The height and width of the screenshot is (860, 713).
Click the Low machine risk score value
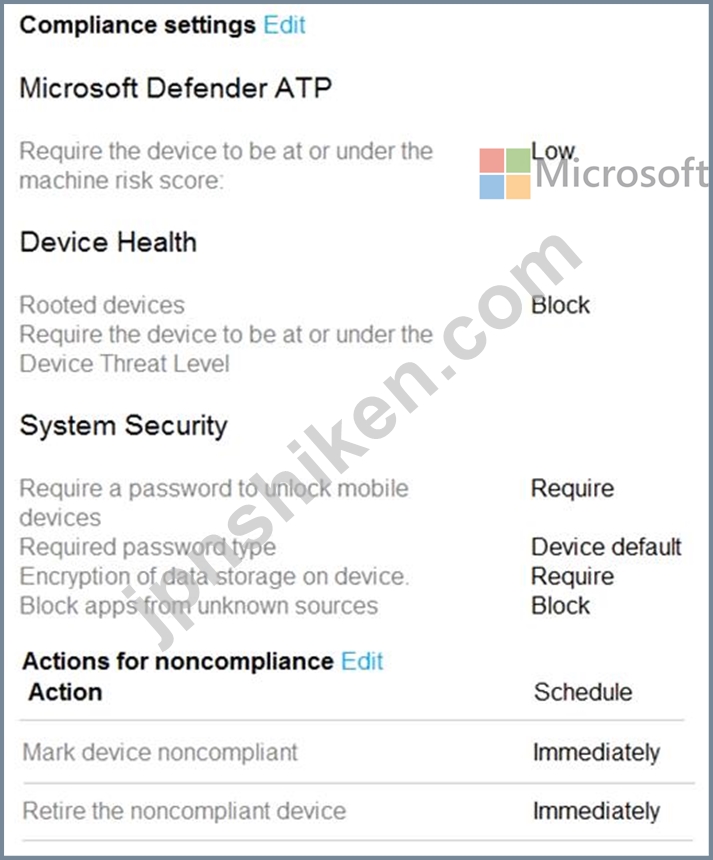click(x=553, y=150)
